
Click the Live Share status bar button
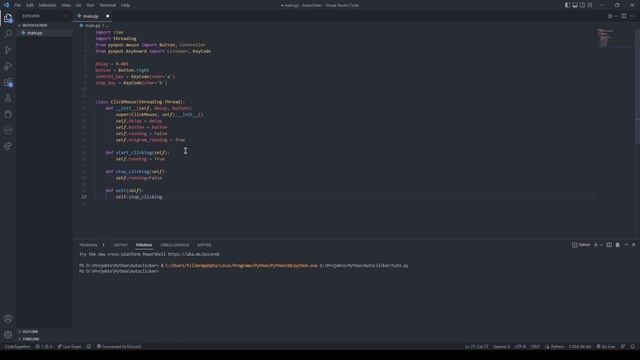[x=69, y=347]
